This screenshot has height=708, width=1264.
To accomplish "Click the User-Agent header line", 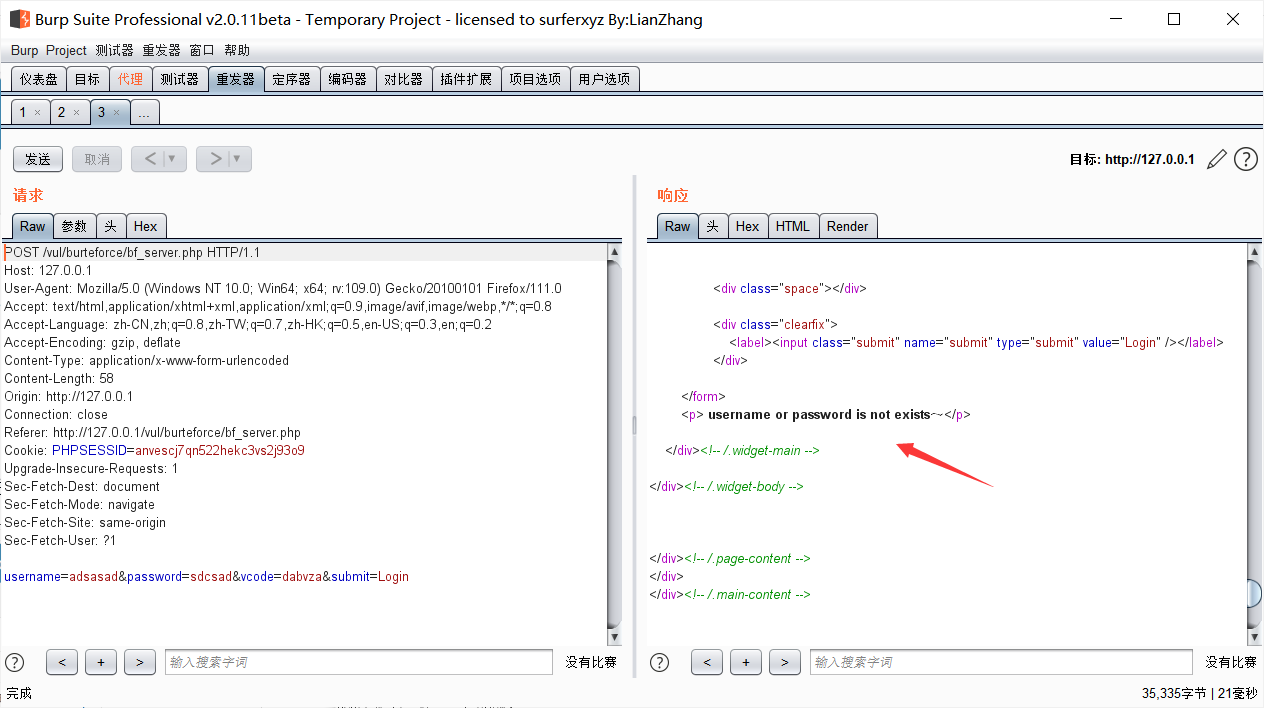I will click(283, 288).
